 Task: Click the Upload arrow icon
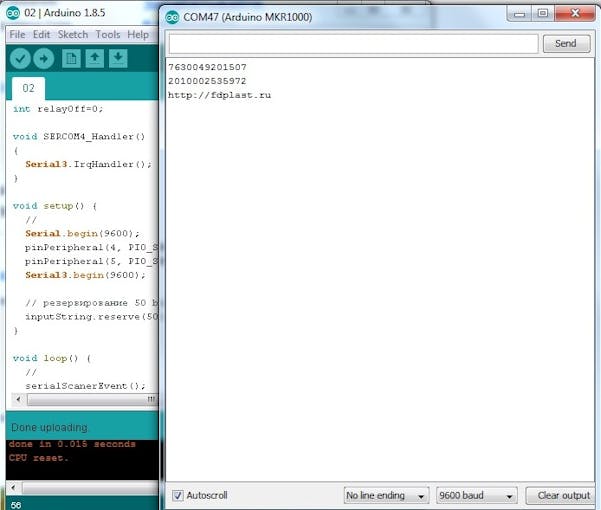(x=44, y=59)
